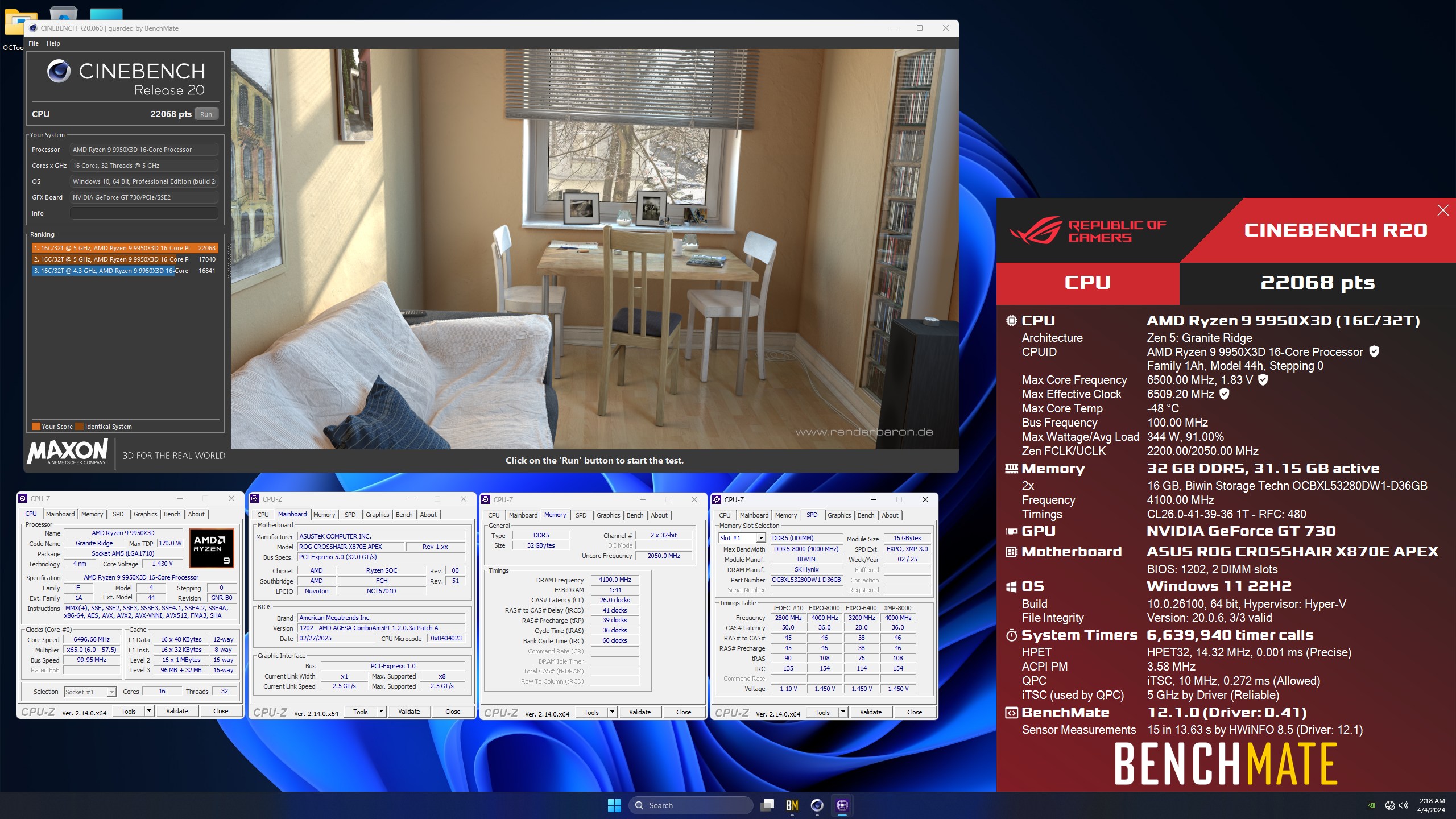The width and height of the screenshot is (1456, 819).
Task: Expand Tools dropdown arrow in first CPU-Z window
Action: [149, 711]
